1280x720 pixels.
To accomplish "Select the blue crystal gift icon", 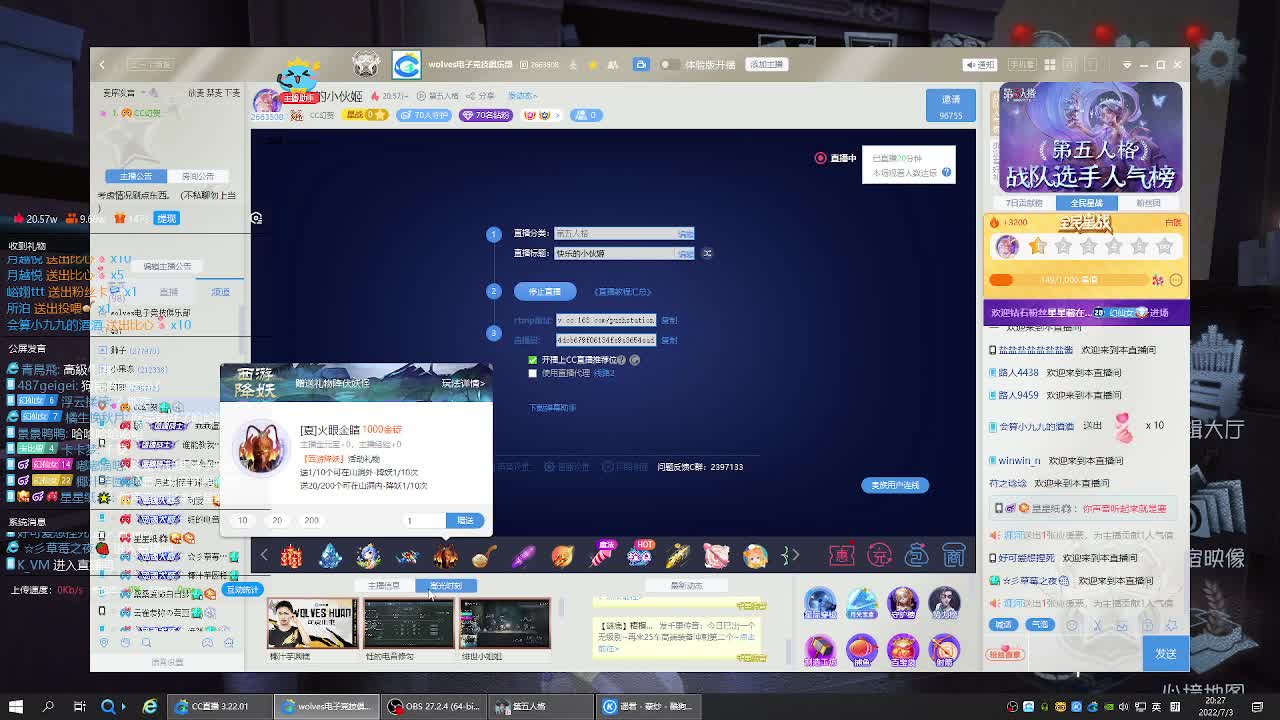I will click(330, 555).
